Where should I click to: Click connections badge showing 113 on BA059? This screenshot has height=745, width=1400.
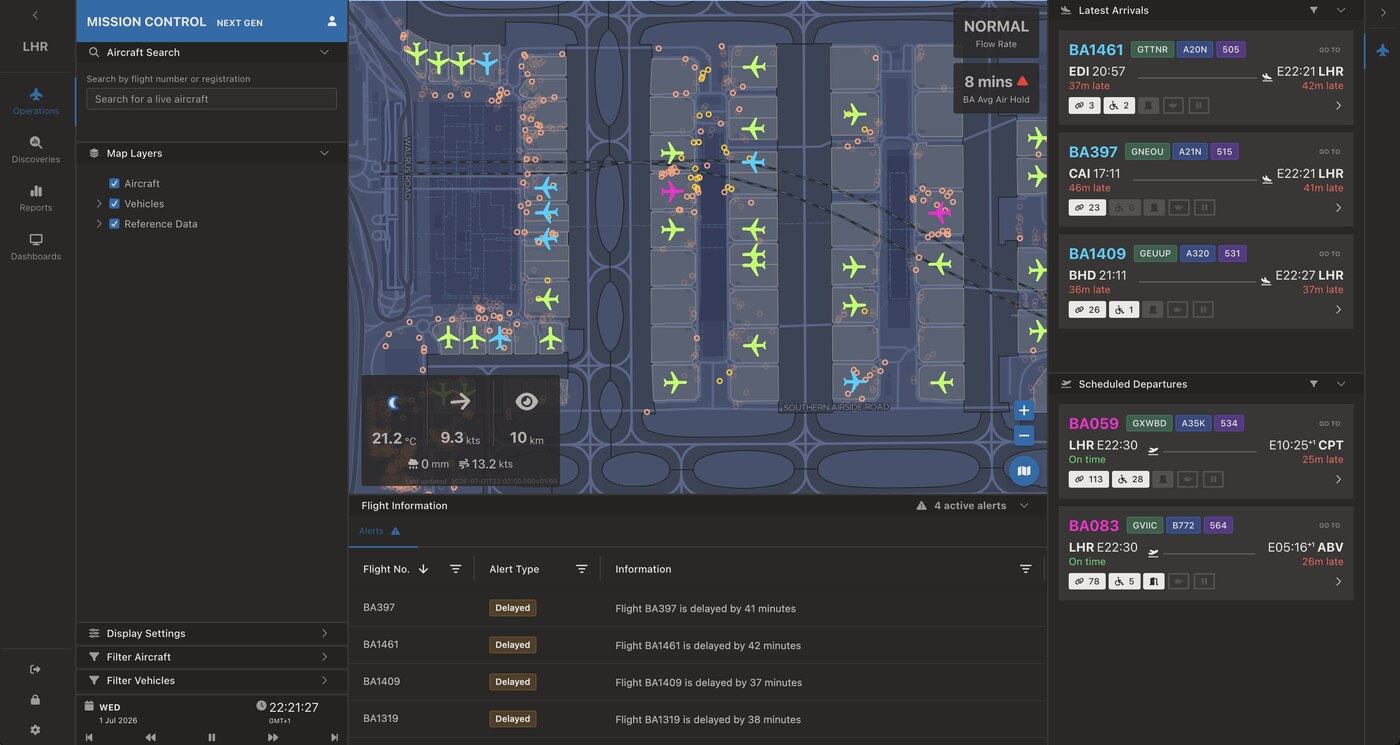(1089, 479)
